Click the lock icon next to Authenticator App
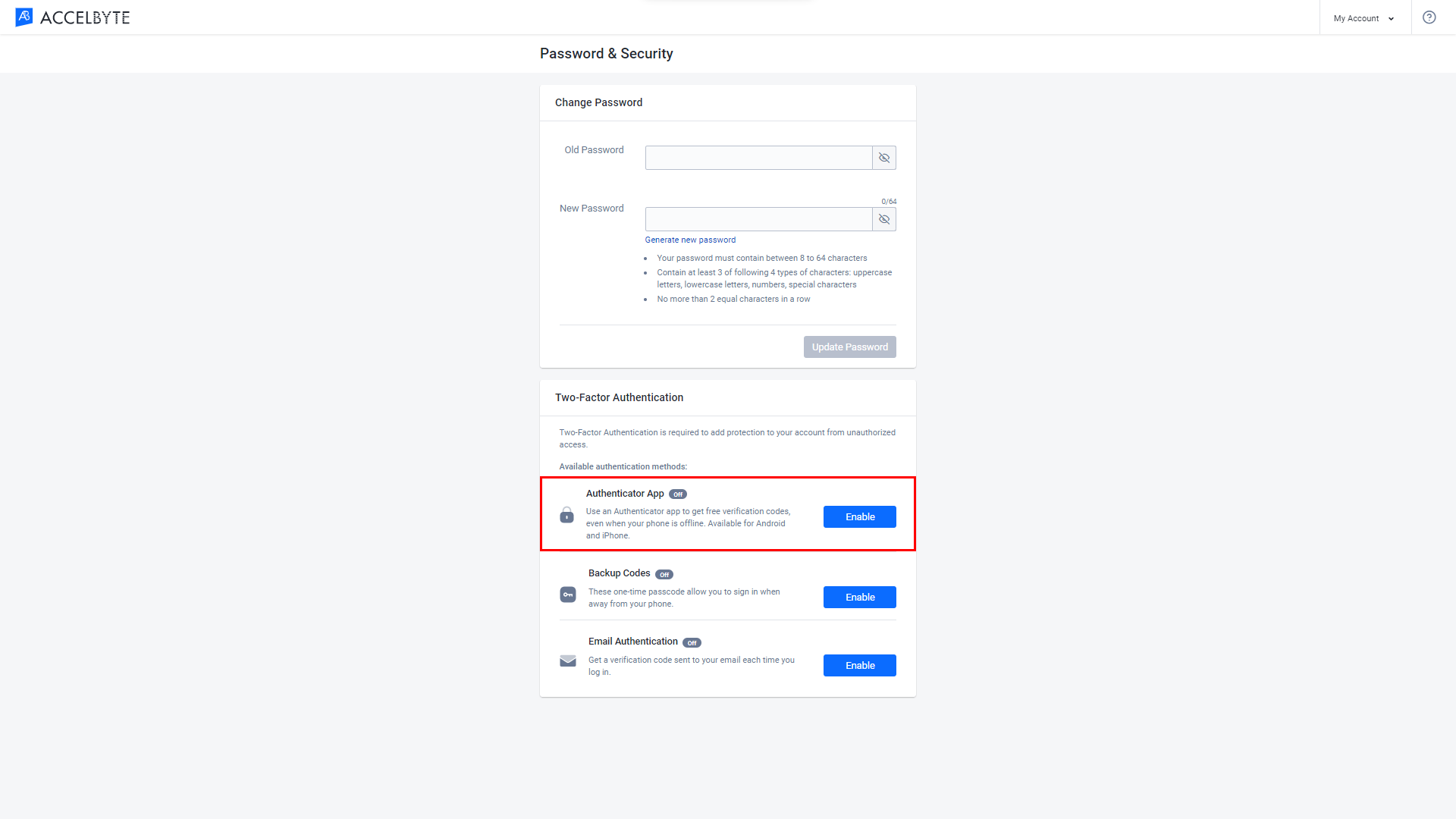The width and height of the screenshot is (1456, 819). [567, 514]
